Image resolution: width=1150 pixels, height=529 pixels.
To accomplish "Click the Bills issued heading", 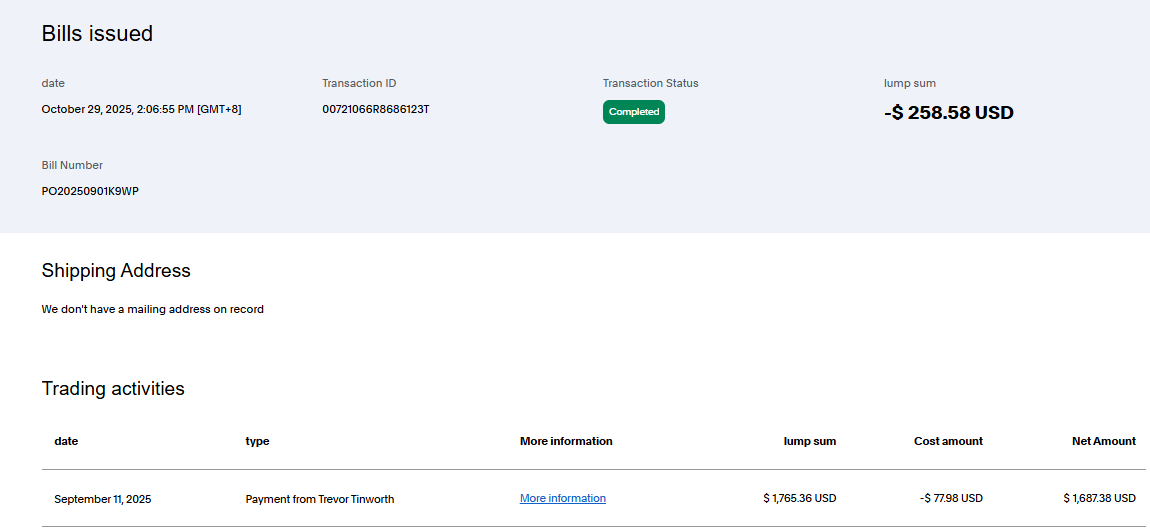I will tap(97, 33).
